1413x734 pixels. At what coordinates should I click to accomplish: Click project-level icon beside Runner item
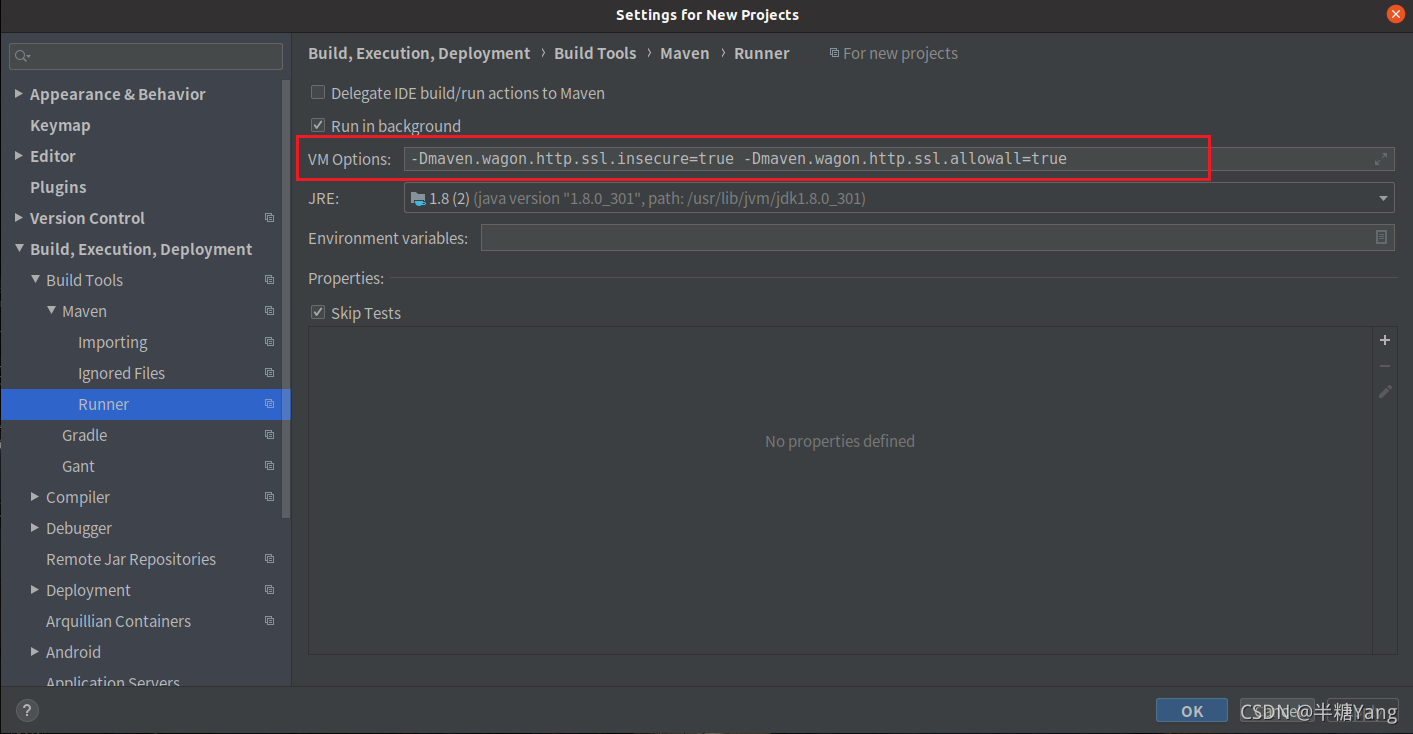pyautogui.click(x=269, y=404)
